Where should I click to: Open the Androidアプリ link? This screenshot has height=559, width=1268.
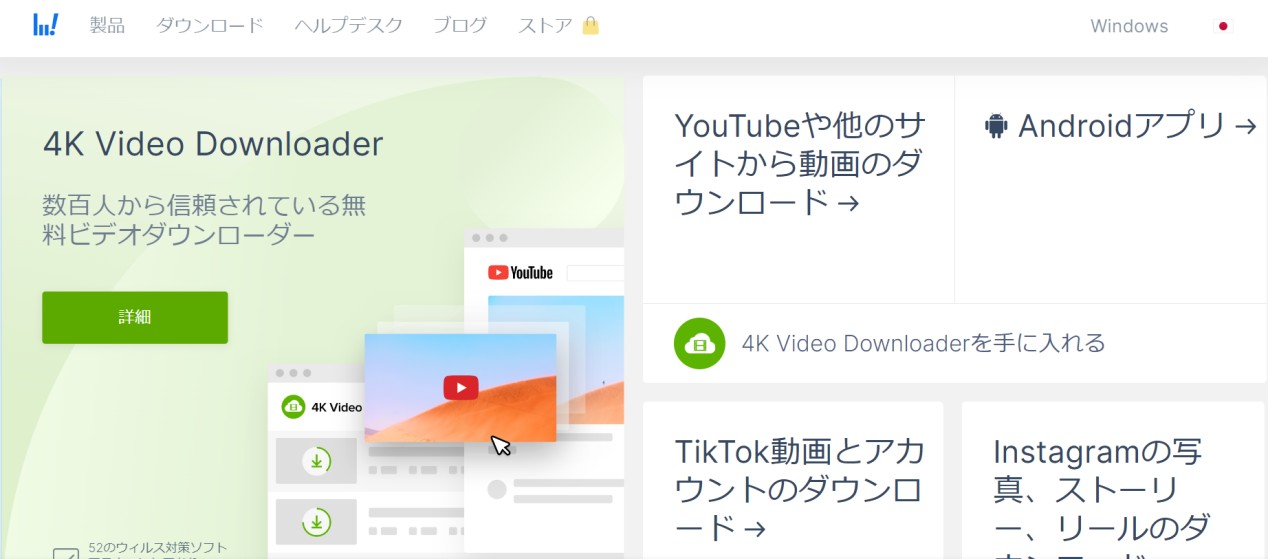1120,127
